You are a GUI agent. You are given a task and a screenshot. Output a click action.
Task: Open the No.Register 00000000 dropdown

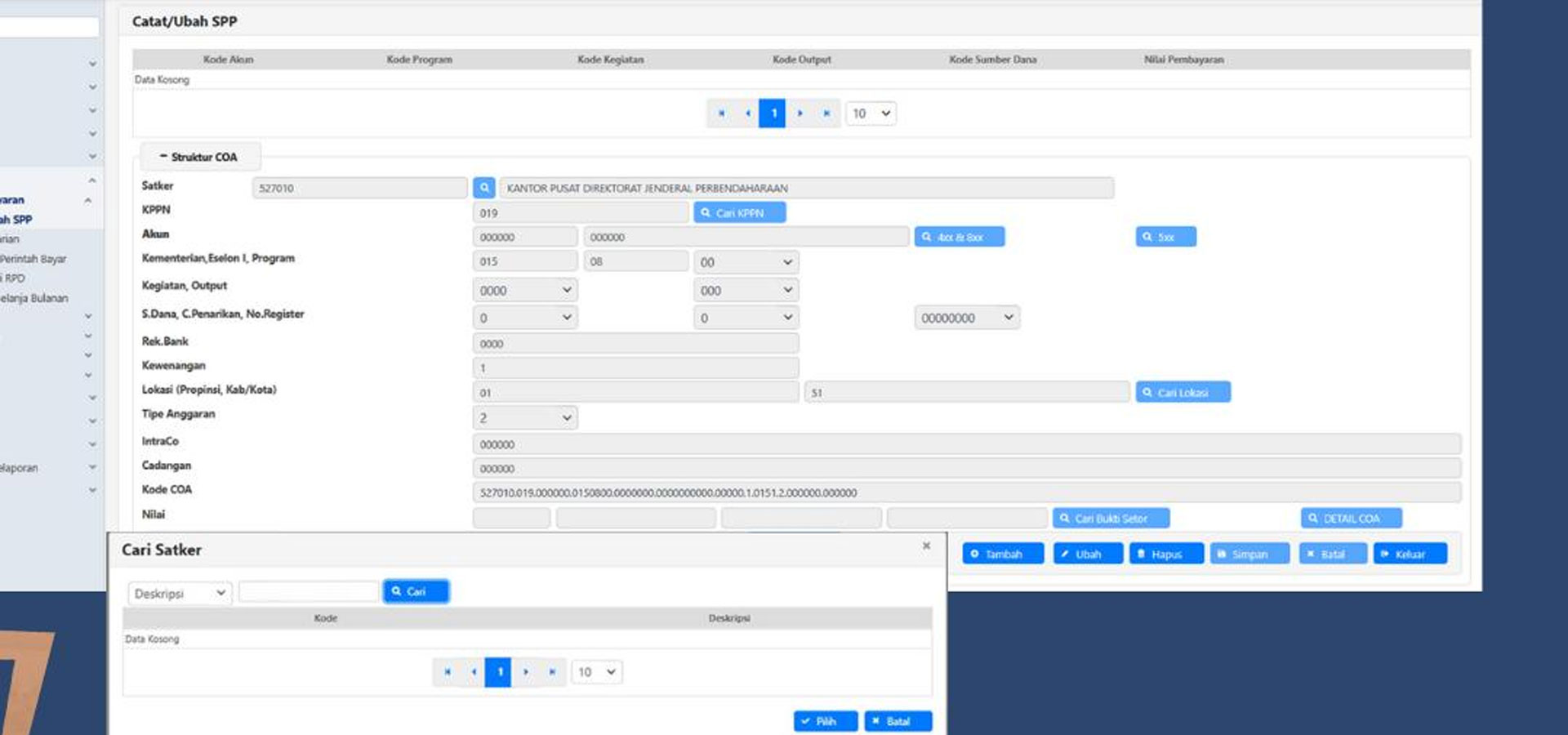[966, 318]
